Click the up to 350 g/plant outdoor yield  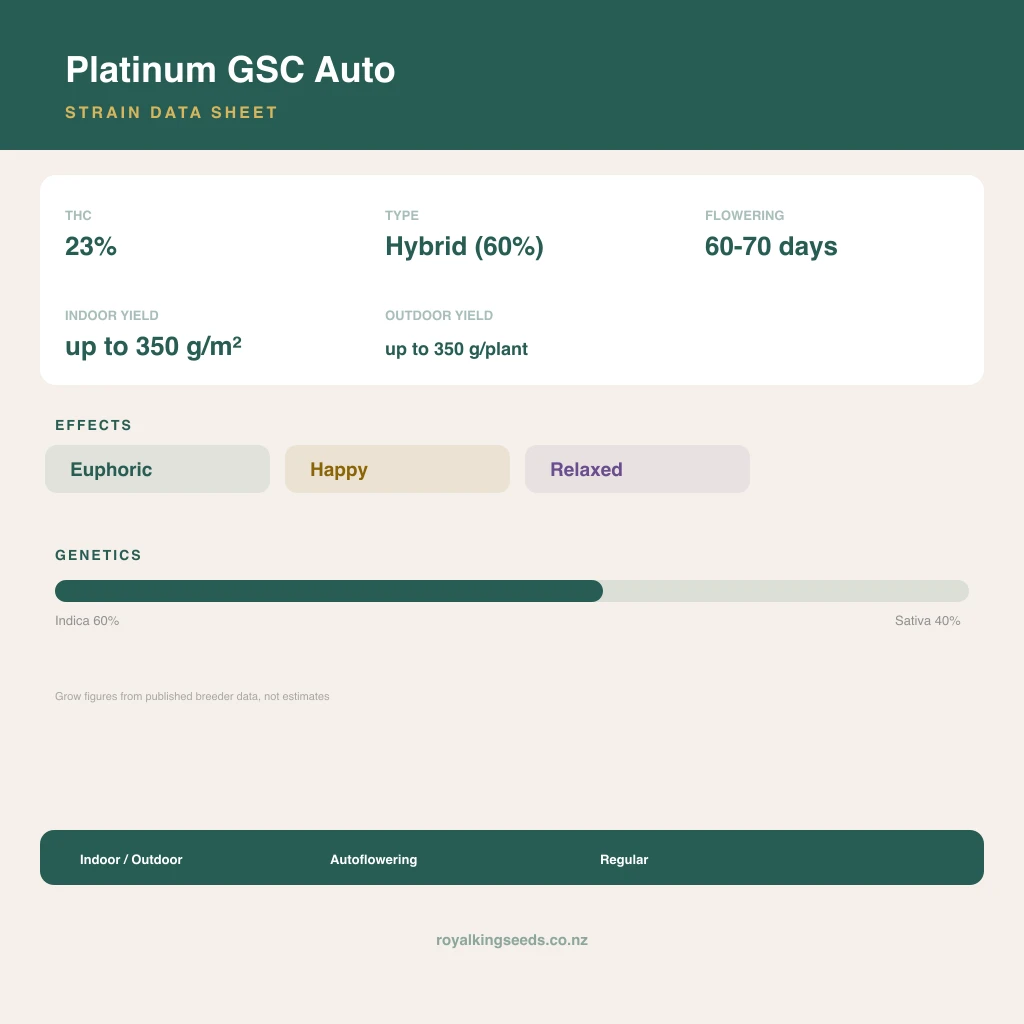tap(456, 349)
